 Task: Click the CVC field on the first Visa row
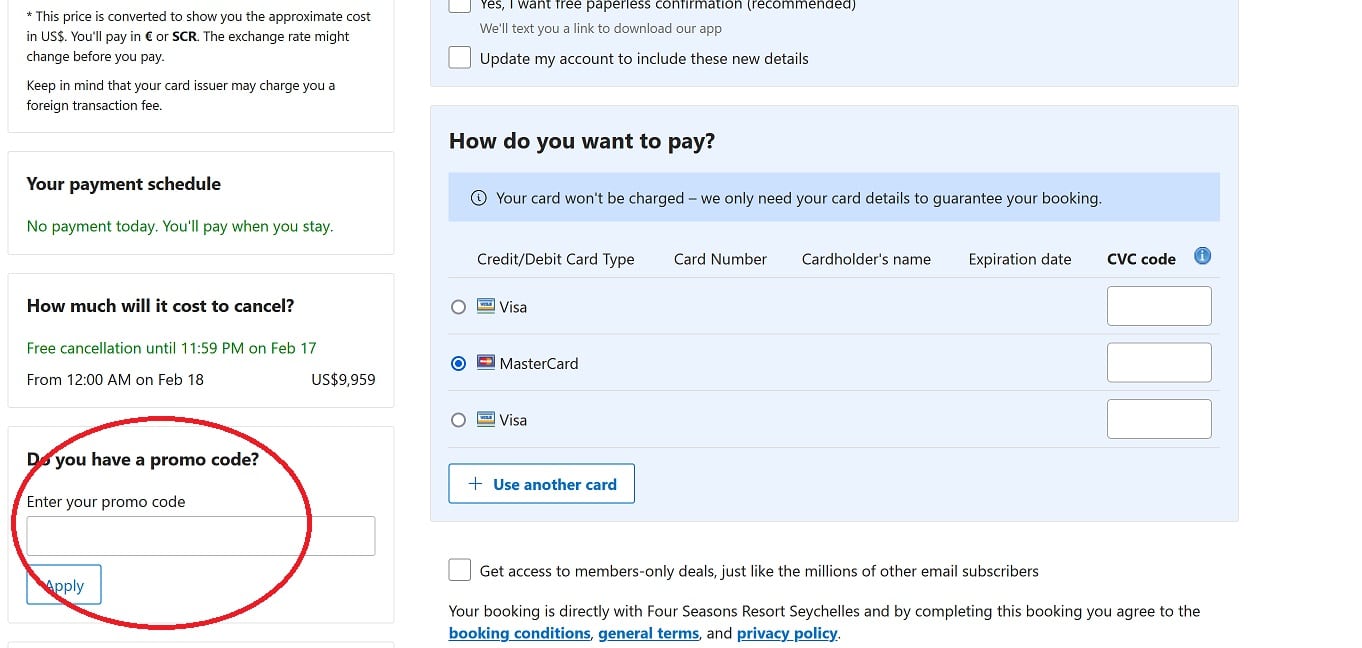[1158, 306]
